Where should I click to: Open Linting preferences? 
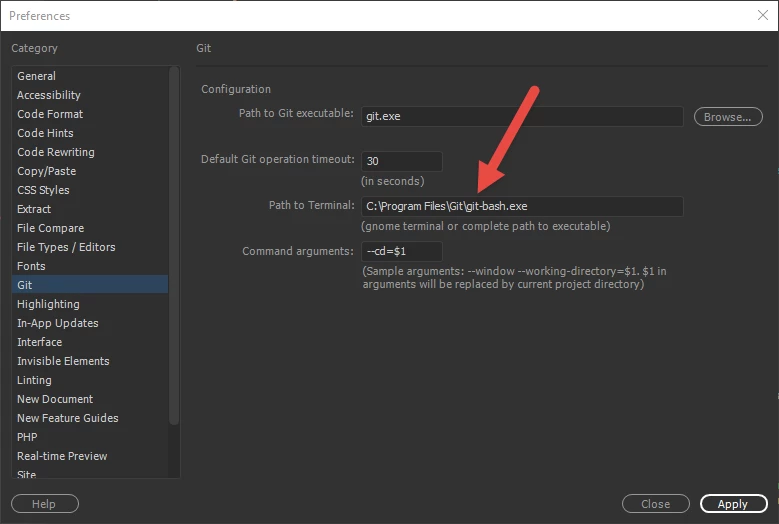(x=90, y=380)
